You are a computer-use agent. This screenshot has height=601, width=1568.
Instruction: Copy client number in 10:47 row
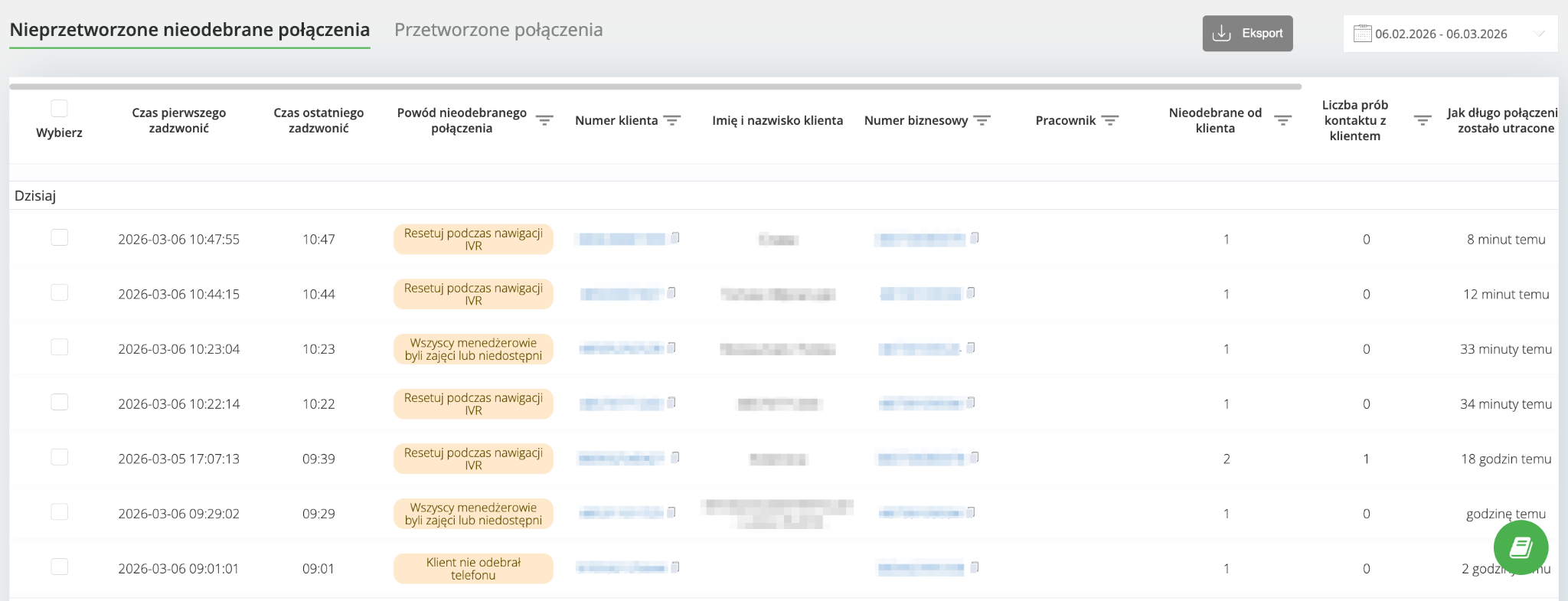pos(675,237)
